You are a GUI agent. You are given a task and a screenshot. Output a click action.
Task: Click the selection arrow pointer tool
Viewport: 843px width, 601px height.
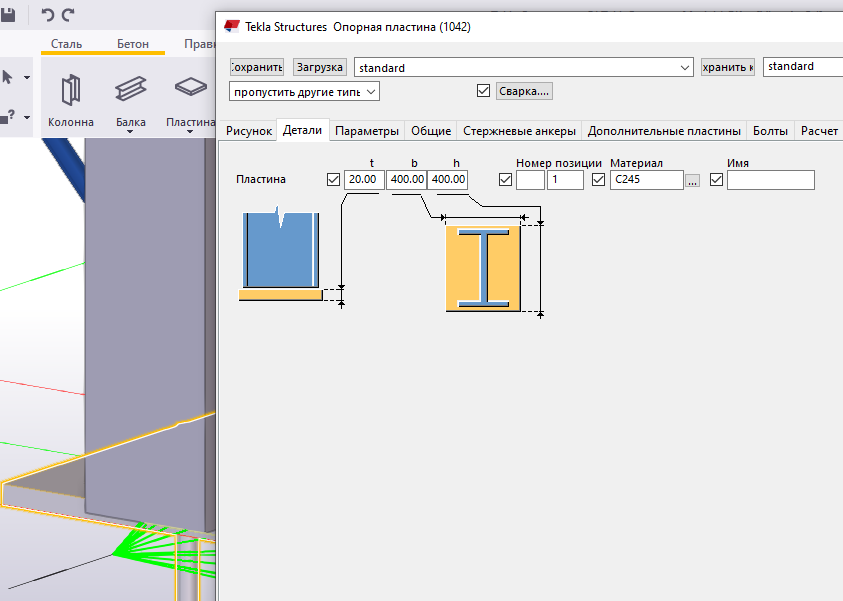click(8, 77)
